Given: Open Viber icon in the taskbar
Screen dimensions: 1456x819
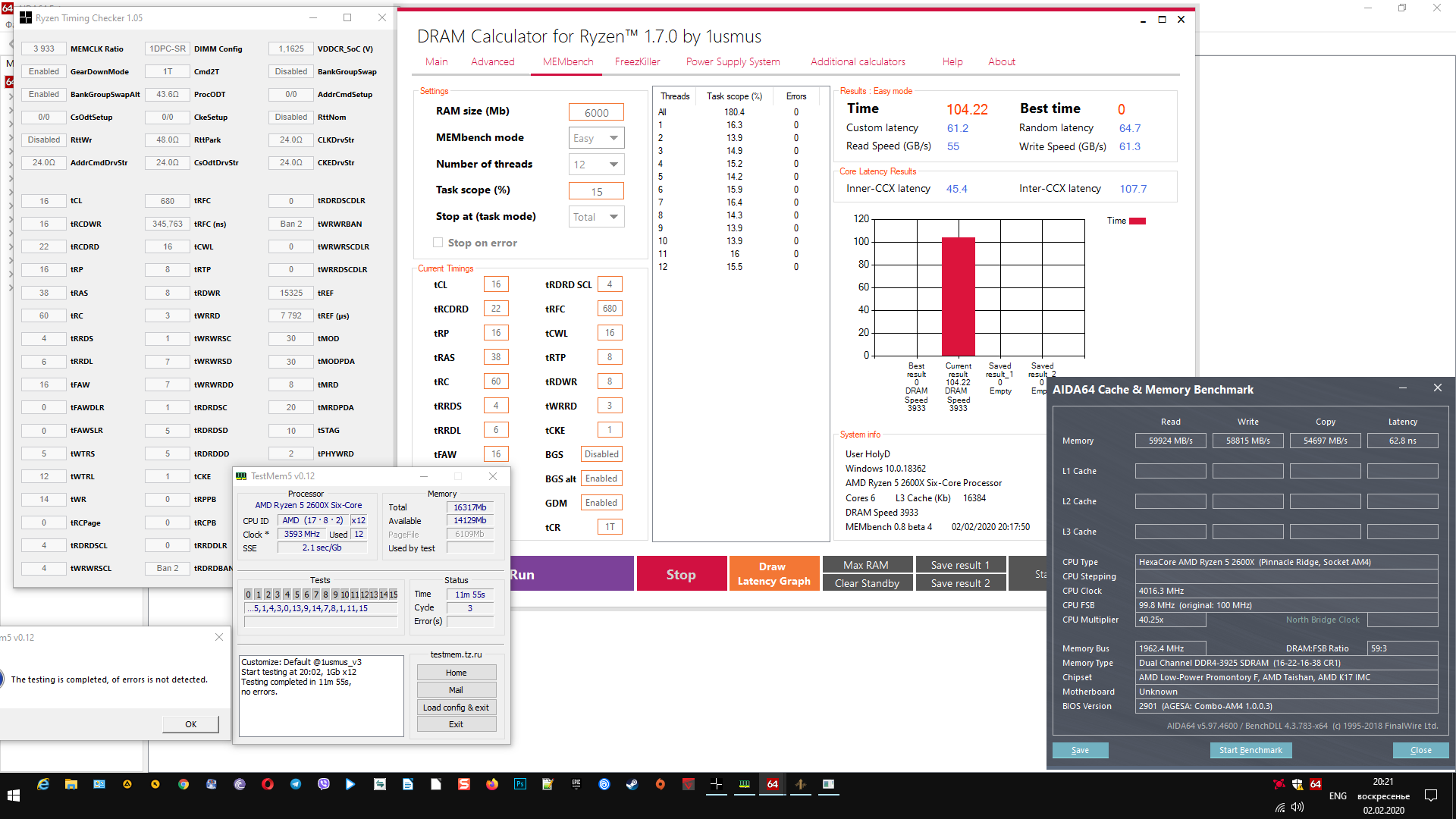Looking at the screenshot, I should (324, 784).
